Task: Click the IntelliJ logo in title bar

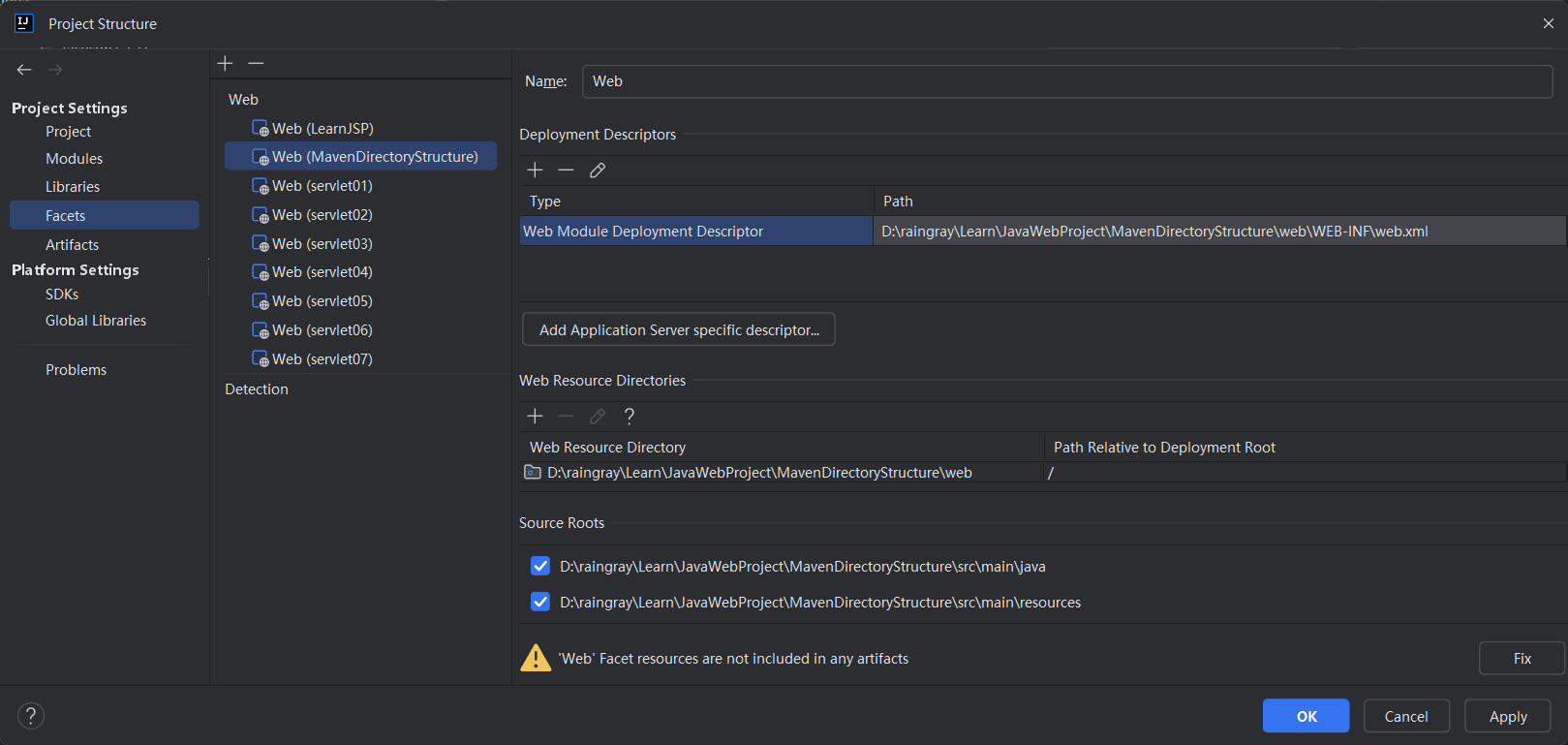Action: point(24,23)
